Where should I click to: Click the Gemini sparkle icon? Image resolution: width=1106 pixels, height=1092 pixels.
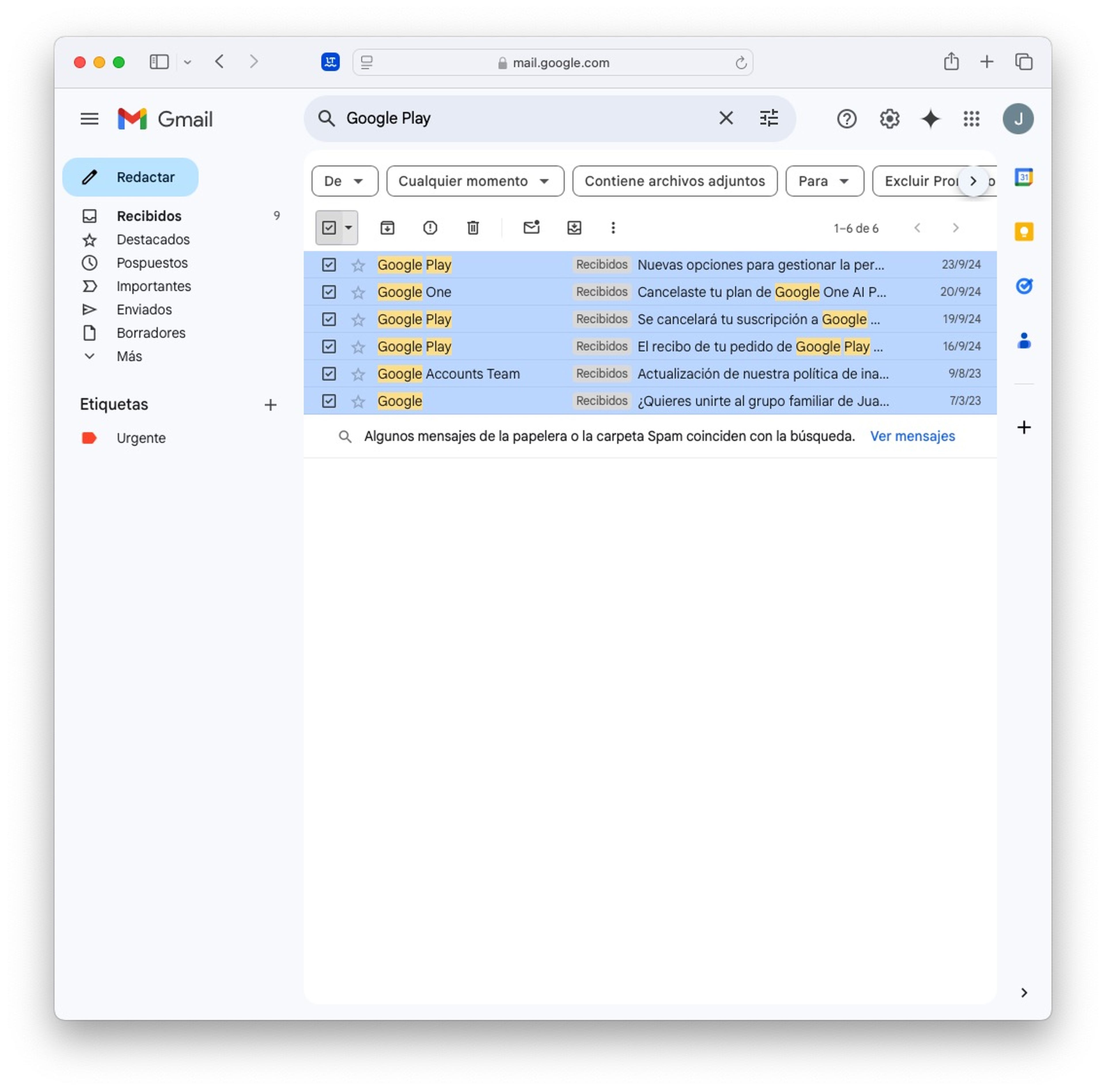[x=931, y=119]
